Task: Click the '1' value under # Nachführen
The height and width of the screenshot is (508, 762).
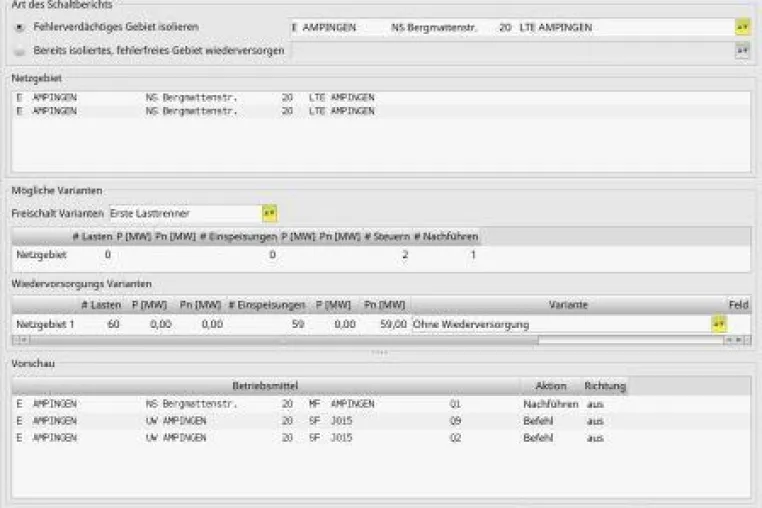Action: click(x=473, y=255)
